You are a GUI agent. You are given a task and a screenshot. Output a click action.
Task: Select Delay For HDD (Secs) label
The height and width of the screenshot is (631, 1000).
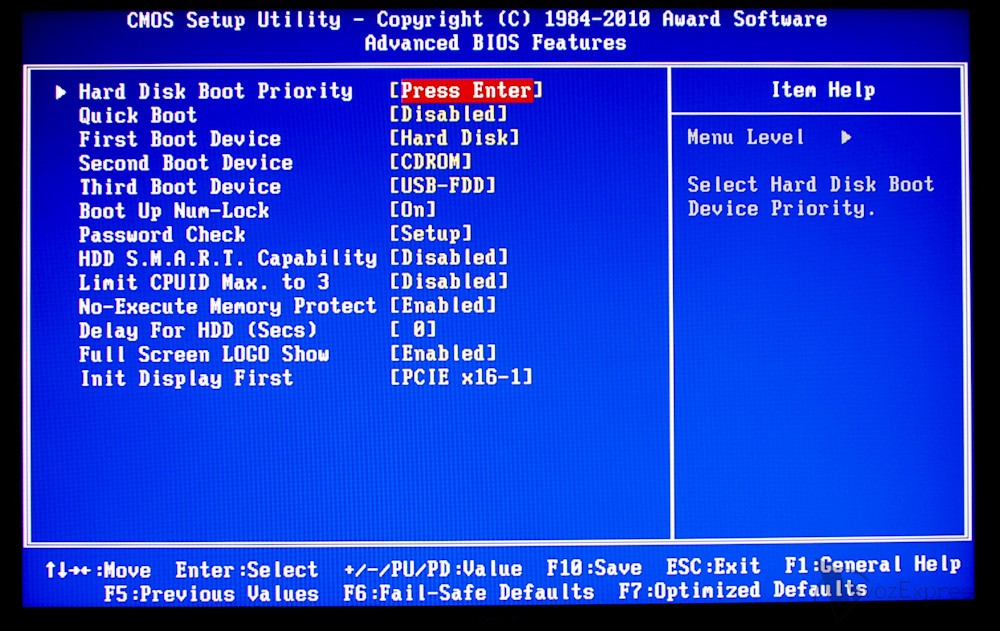(198, 330)
